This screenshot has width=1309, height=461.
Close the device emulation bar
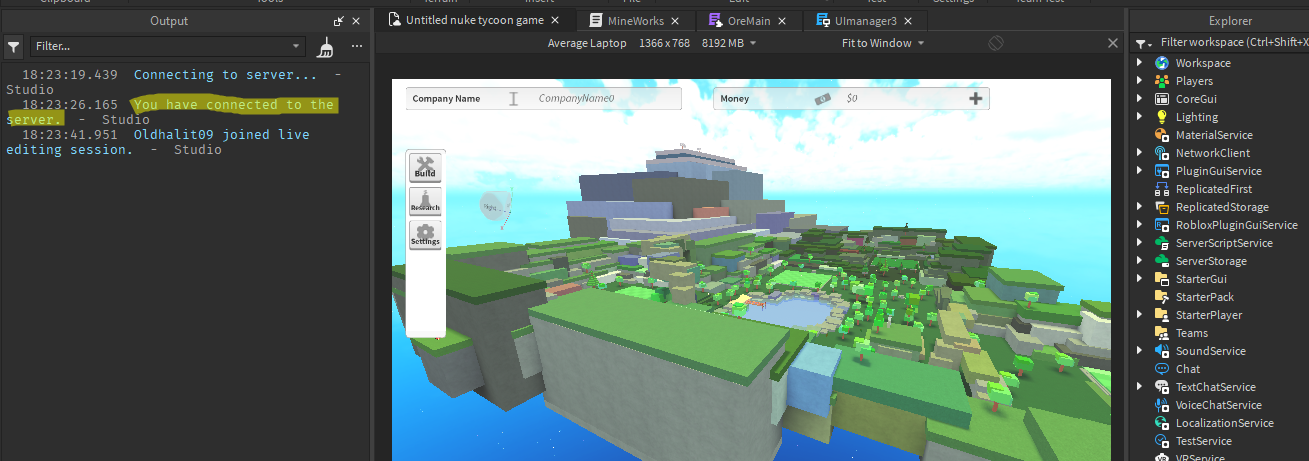click(x=1113, y=43)
